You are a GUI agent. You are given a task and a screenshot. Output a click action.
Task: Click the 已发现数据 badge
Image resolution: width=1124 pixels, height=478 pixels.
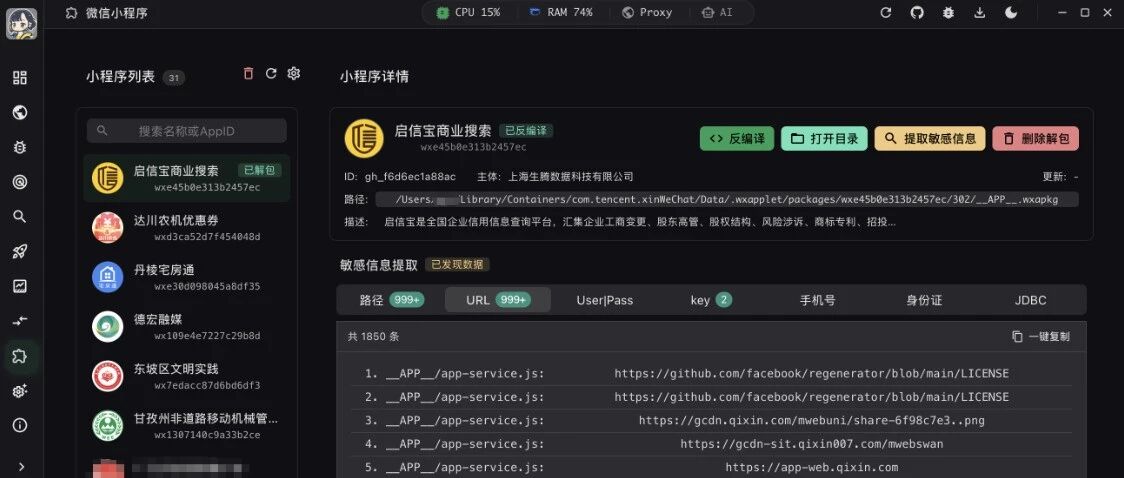click(457, 264)
